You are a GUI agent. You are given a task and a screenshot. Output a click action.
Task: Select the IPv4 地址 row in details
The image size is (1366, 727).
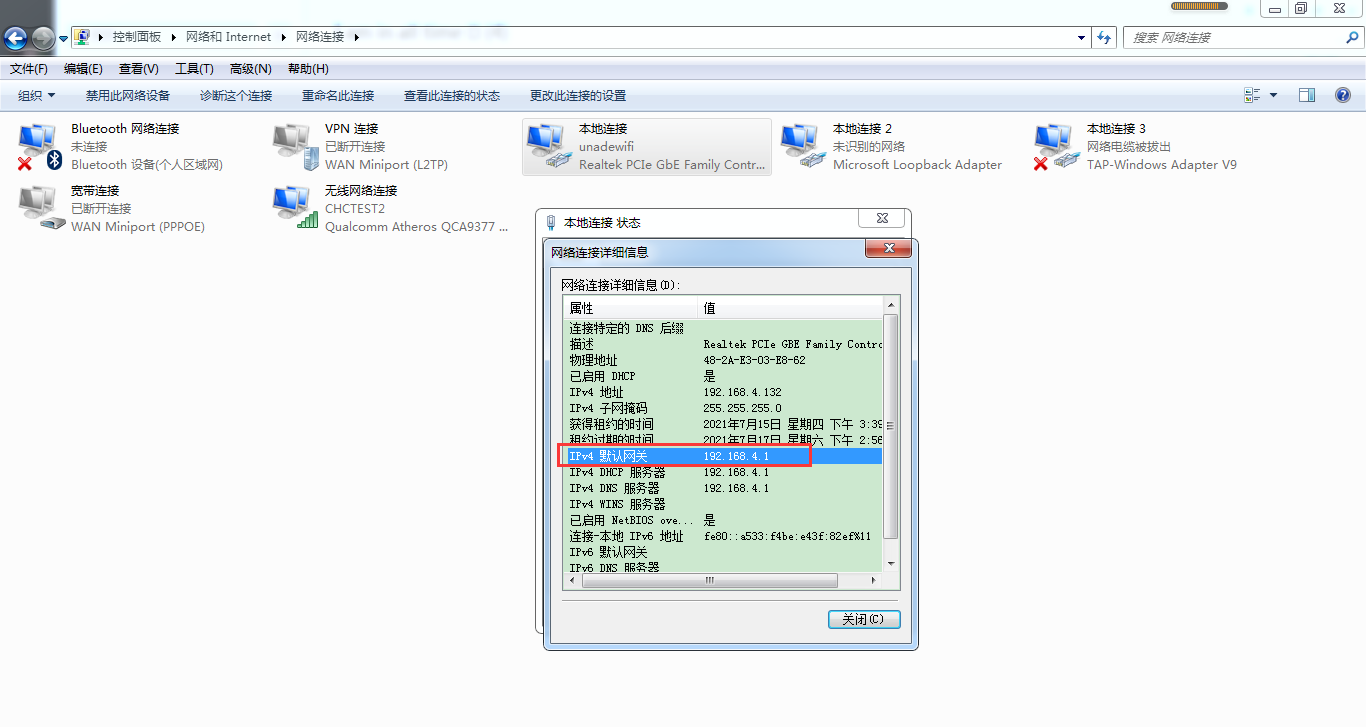pyautogui.click(x=720, y=392)
